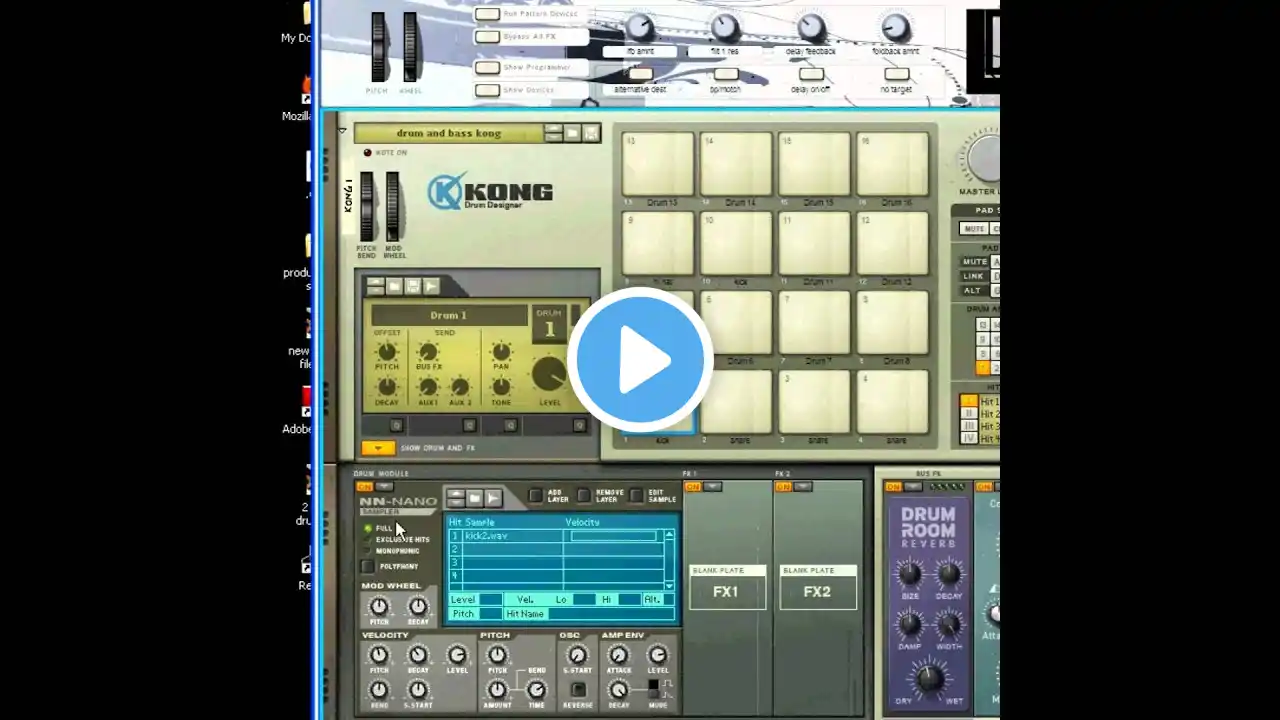Enable the Polyphony button in NN-Nano

pyautogui.click(x=368, y=567)
